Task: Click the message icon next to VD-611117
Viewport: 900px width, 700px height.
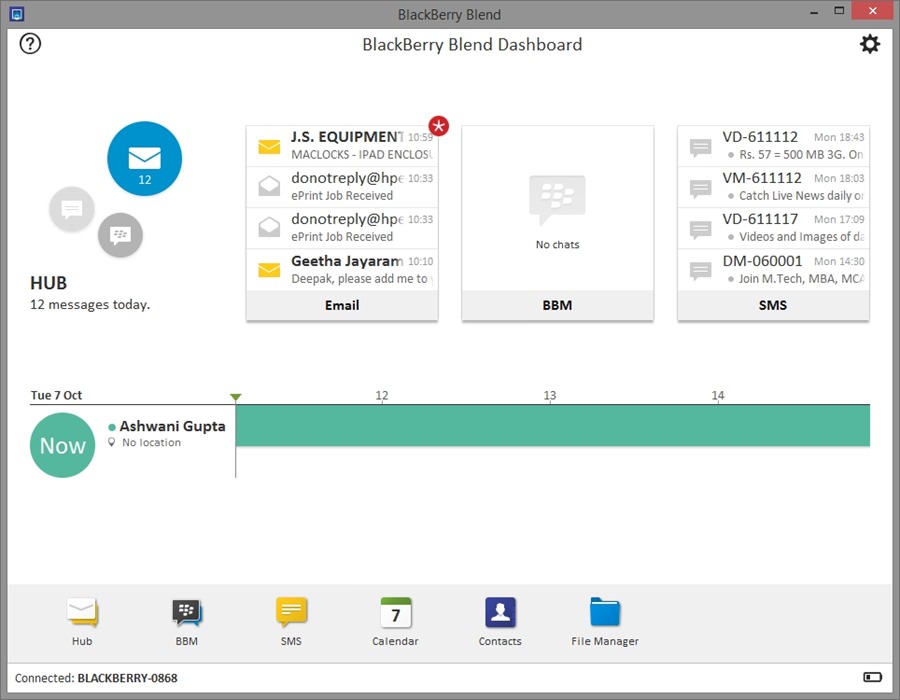Action: [x=700, y=230]
